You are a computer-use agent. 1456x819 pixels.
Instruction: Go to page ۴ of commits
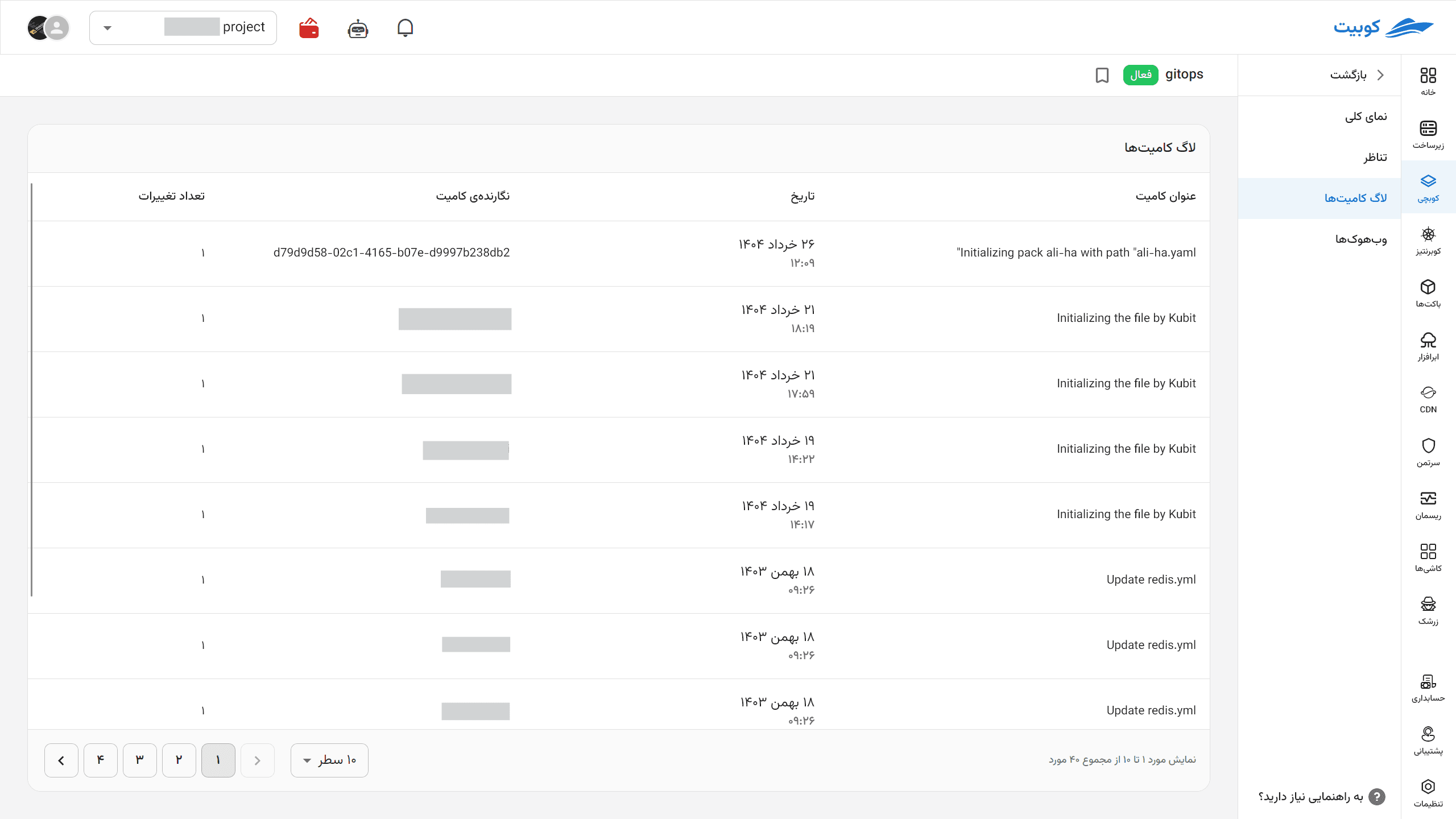pos(101,760)
